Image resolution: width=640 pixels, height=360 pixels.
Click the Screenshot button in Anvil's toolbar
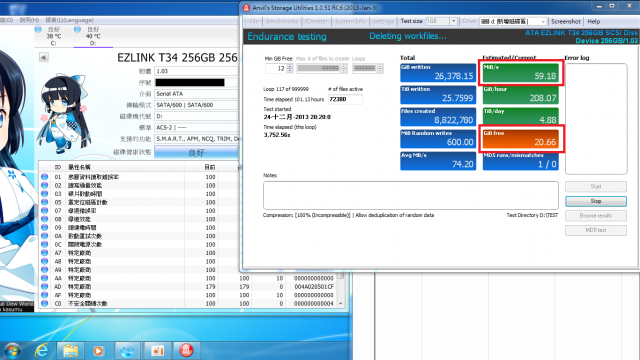point(566,21)
